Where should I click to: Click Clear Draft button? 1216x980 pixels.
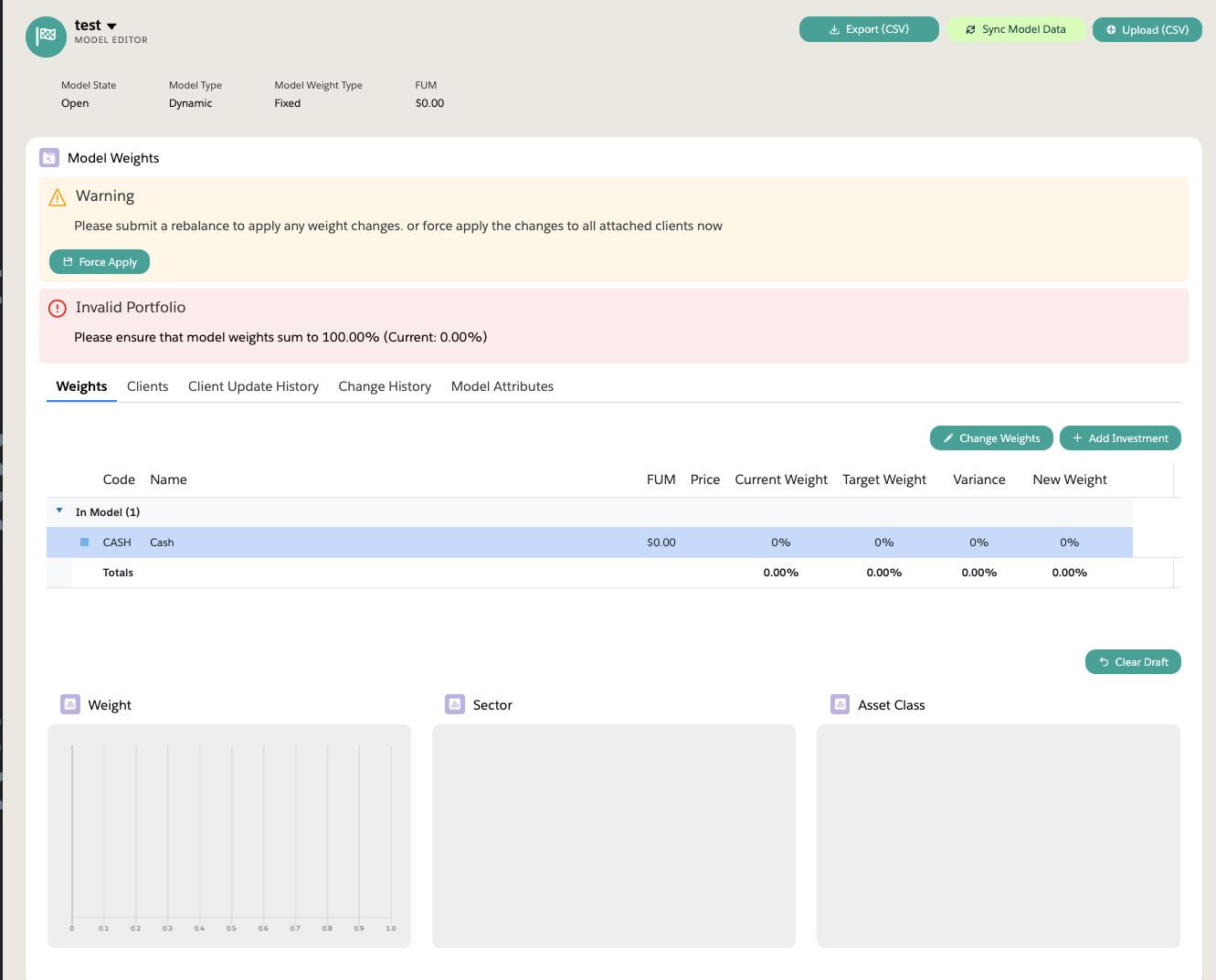point(1133,662)
